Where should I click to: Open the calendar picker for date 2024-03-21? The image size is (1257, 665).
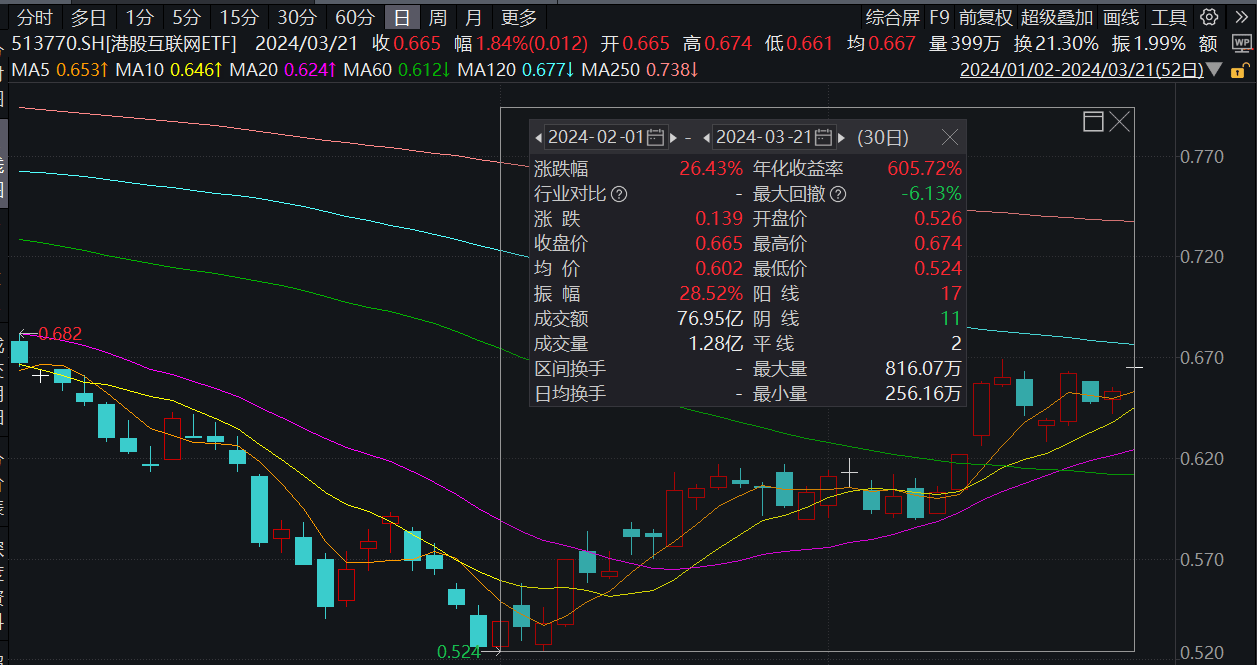click(x=822, y=137)
